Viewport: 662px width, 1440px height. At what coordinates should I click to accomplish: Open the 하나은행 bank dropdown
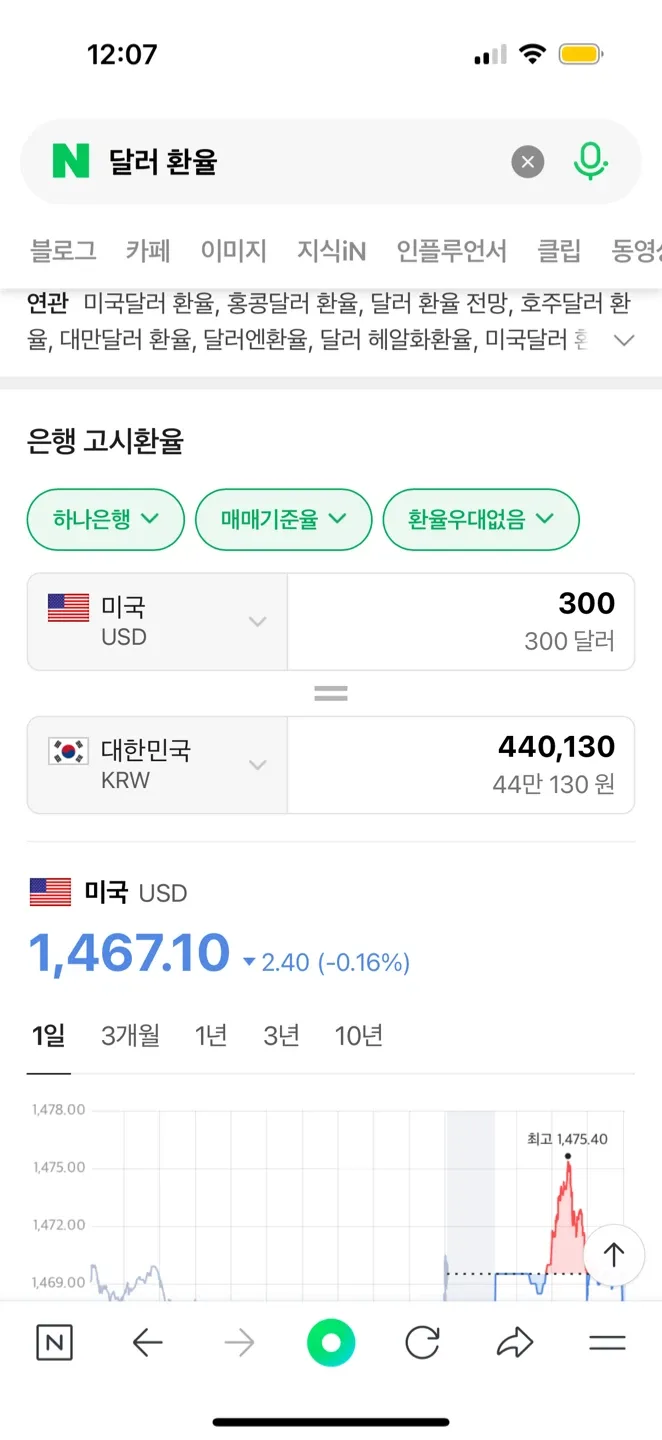106,519
